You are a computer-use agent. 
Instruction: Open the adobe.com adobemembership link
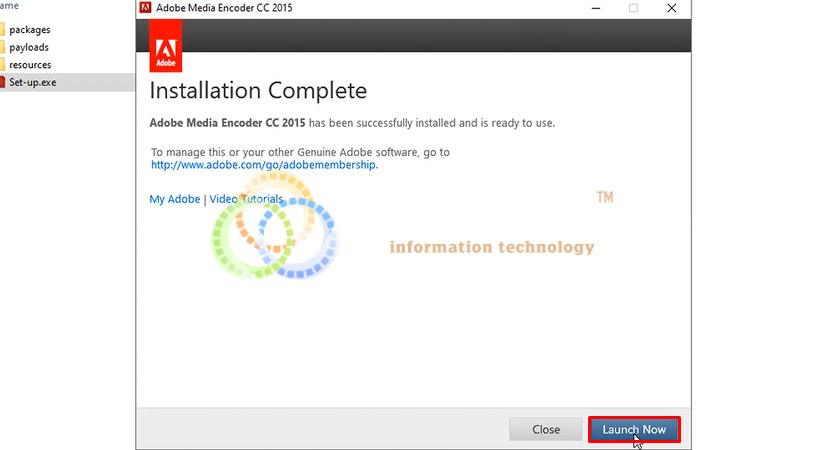[x=263, y=165]
